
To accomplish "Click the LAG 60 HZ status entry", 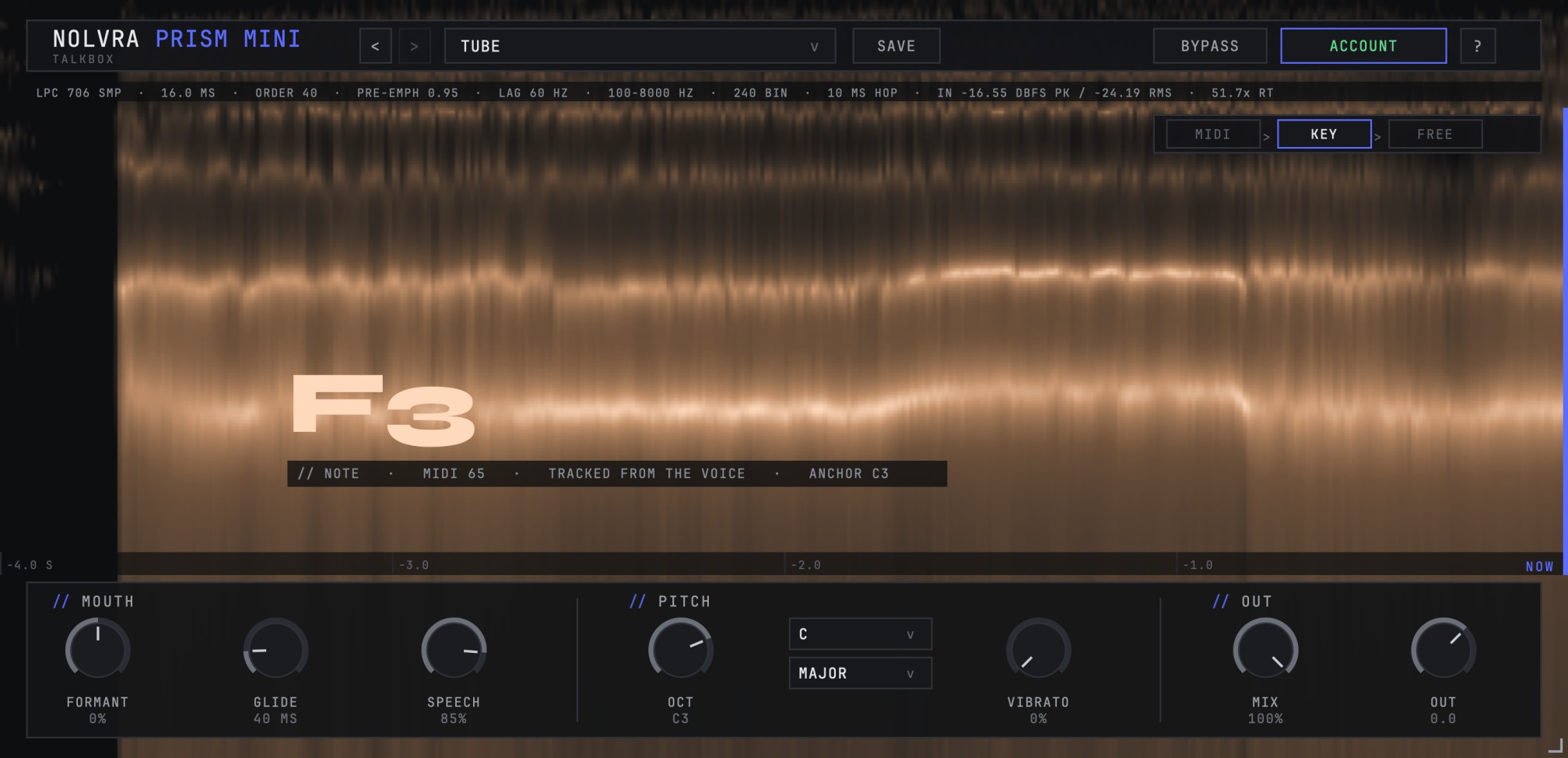I will point(533,93).
